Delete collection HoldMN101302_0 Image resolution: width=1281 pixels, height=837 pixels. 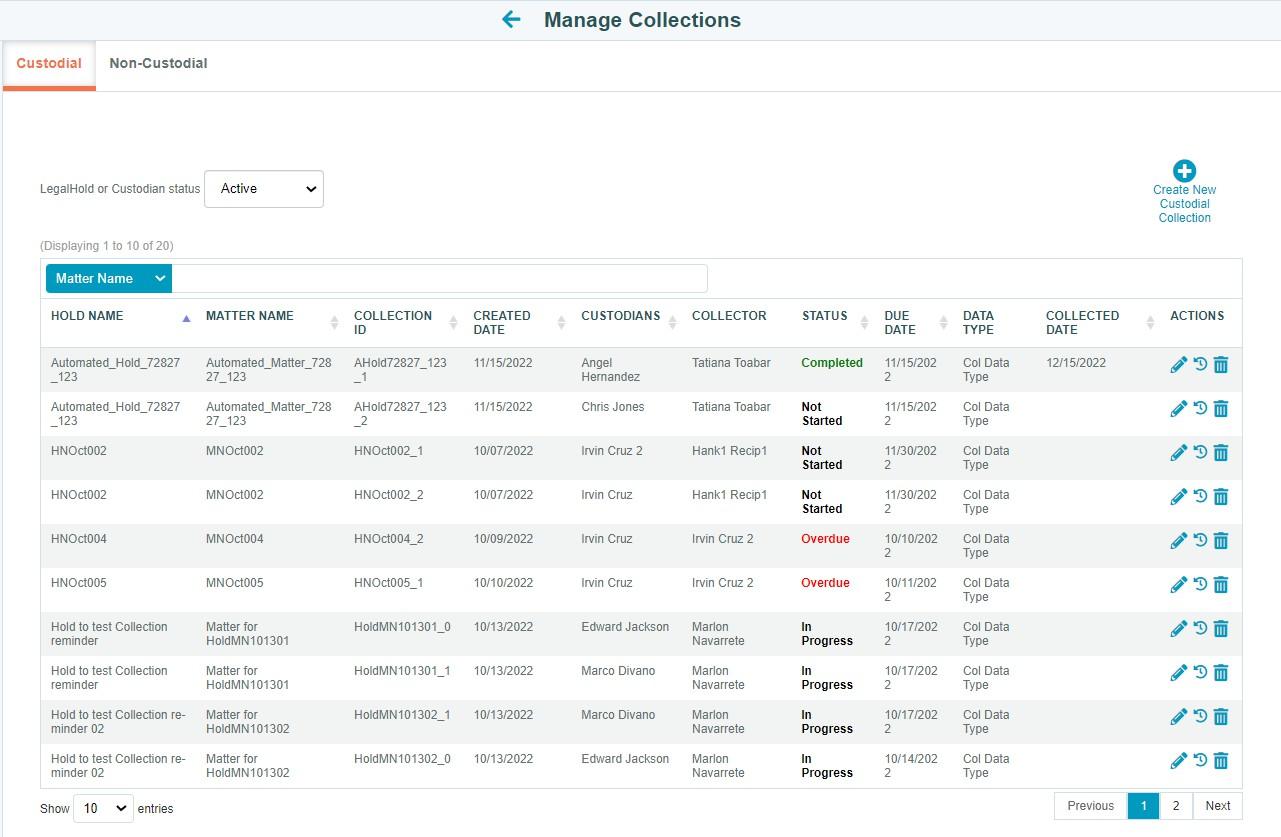tap(1221, 761)
